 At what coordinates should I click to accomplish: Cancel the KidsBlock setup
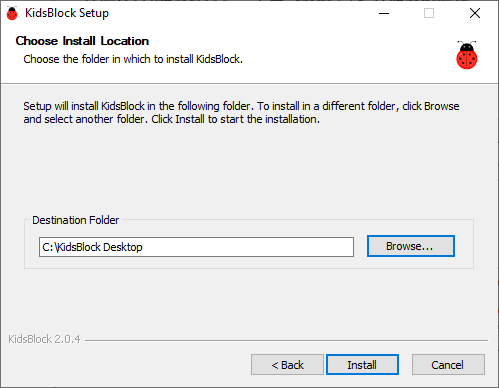(x=448, y=365)
